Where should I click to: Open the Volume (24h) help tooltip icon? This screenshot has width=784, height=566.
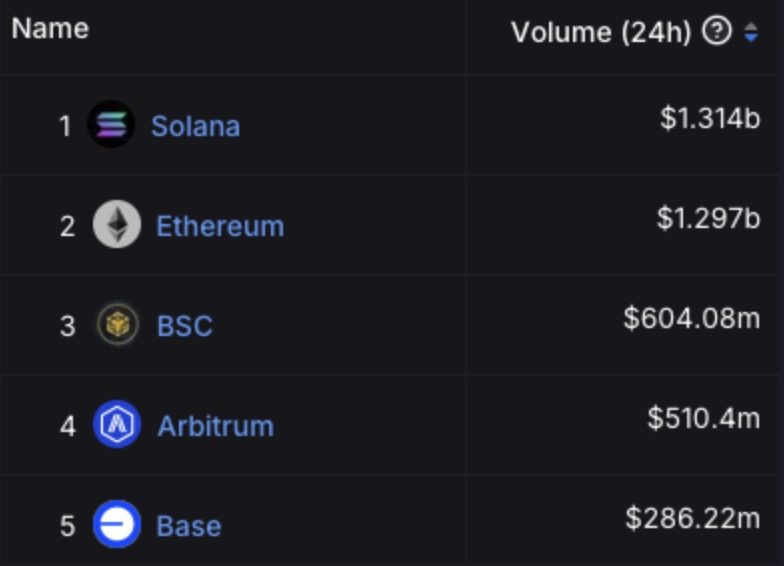[x=717, y=31]
